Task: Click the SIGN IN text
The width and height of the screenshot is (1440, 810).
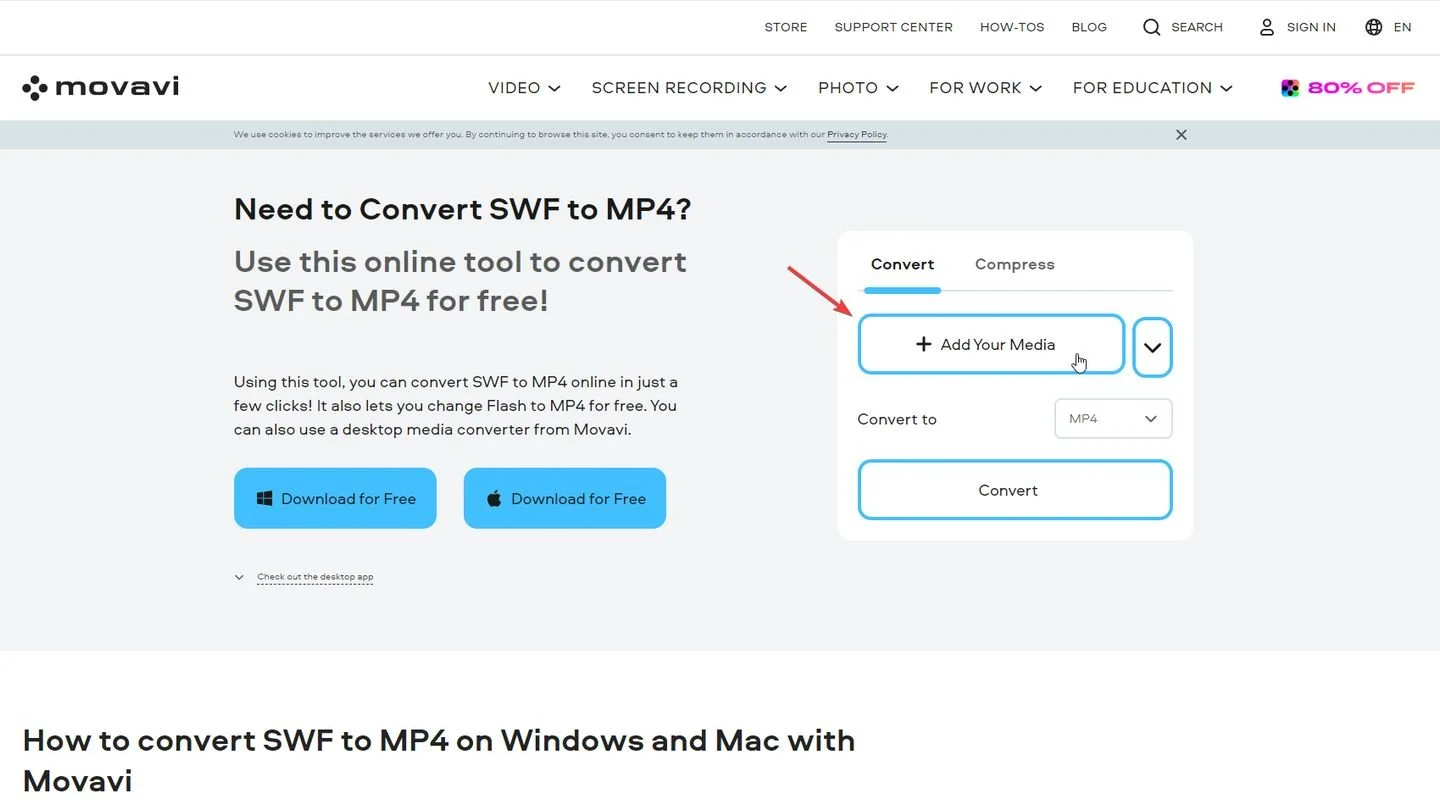Action: click(1311, 27)
